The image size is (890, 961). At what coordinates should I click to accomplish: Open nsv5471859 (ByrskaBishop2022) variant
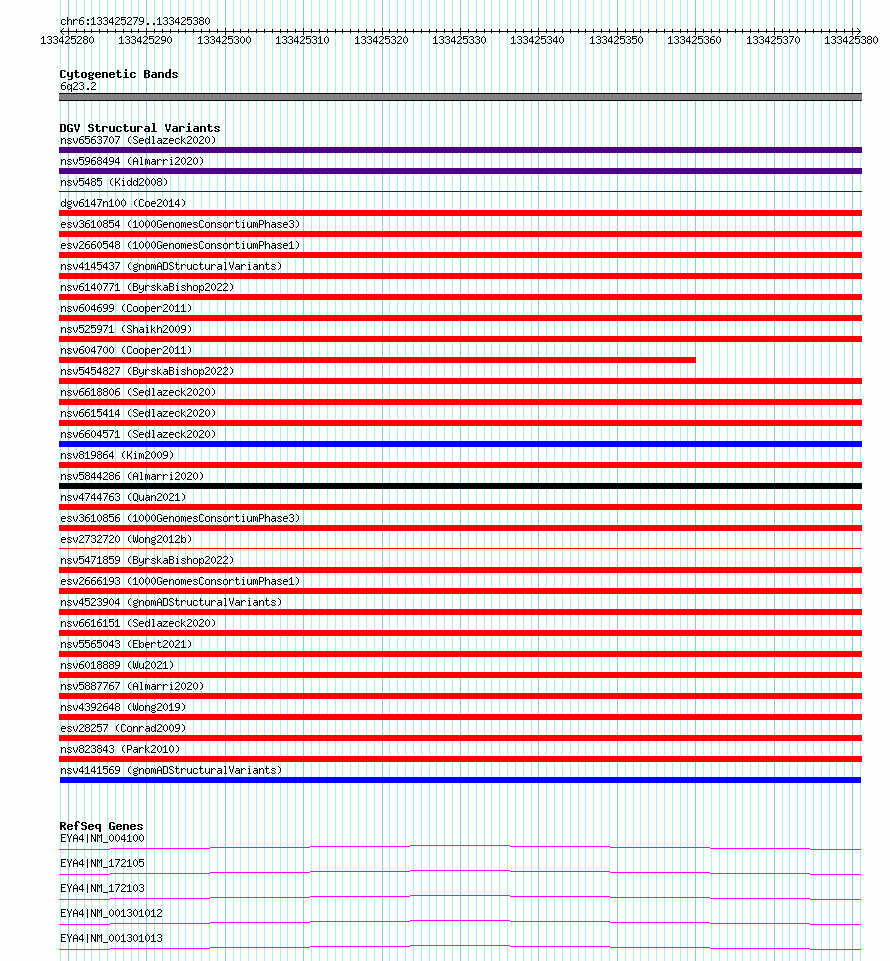pos(147,560)
